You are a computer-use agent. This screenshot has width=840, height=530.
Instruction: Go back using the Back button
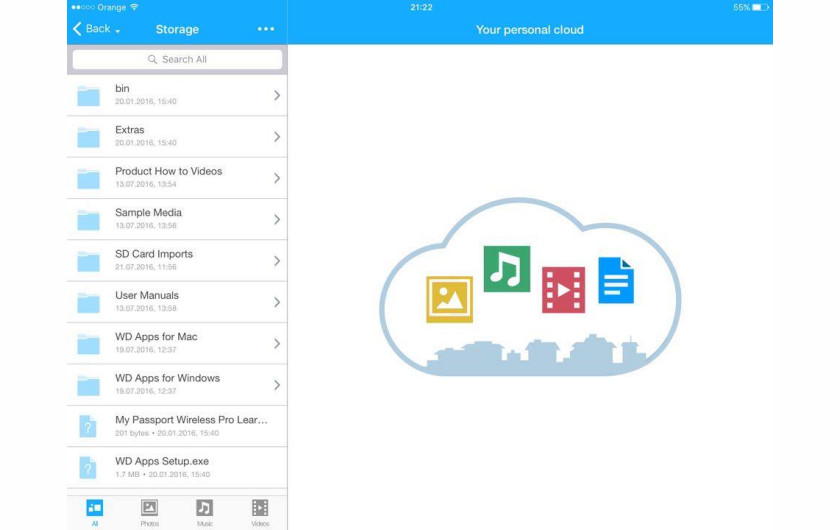[91, 29]
